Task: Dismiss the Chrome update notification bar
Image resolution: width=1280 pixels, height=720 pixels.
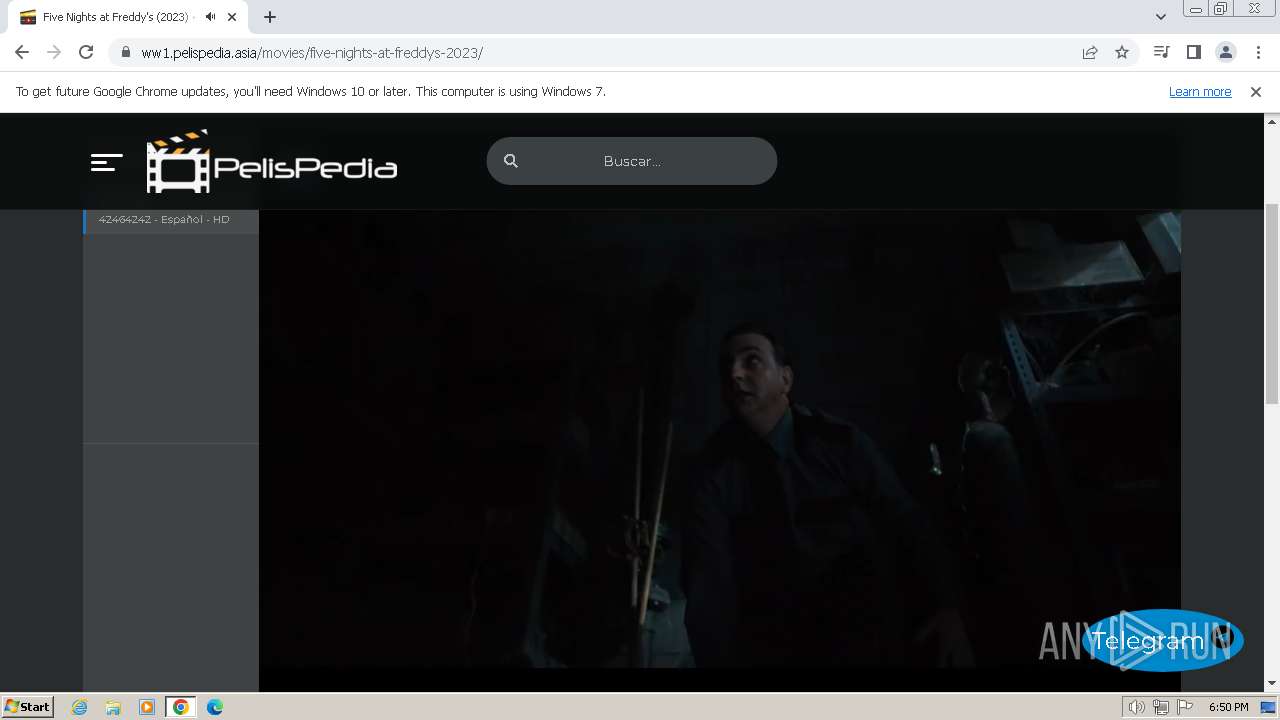Action: click(1256, 91)
